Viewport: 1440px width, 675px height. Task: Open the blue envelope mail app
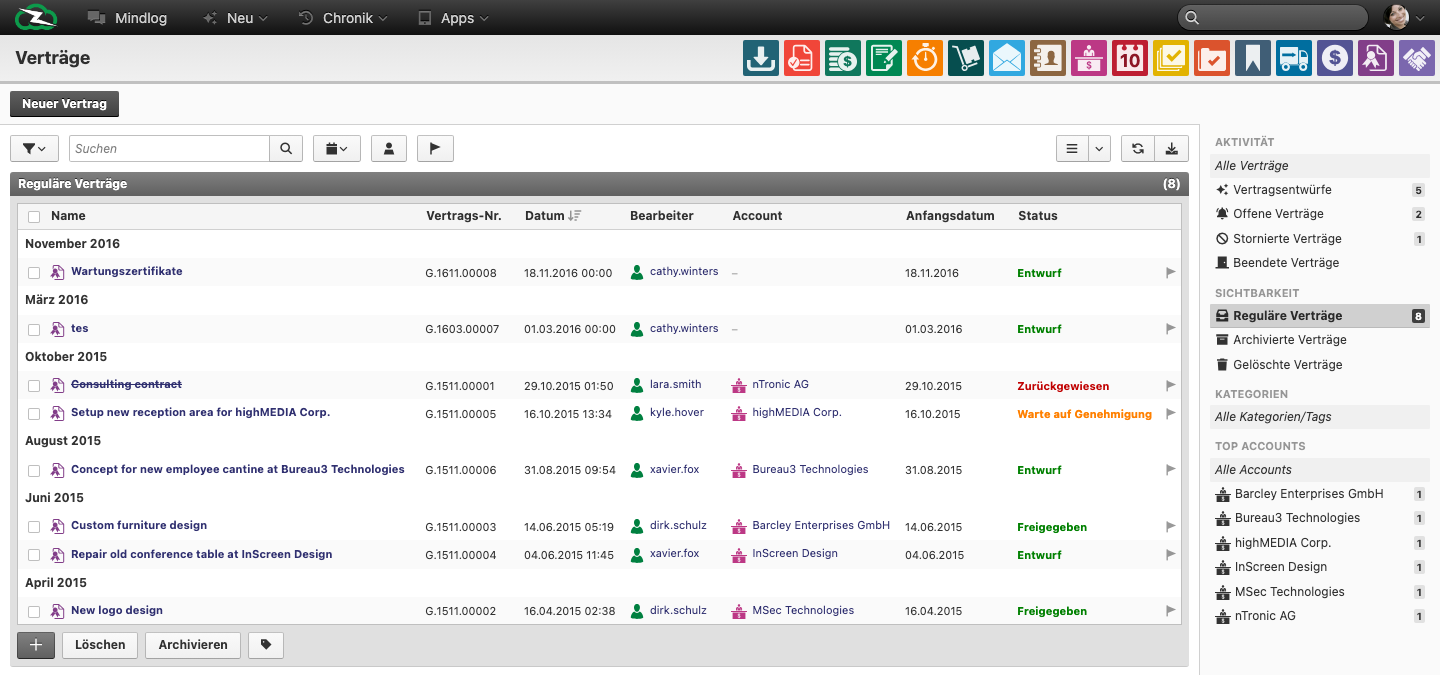point(1007,58)
